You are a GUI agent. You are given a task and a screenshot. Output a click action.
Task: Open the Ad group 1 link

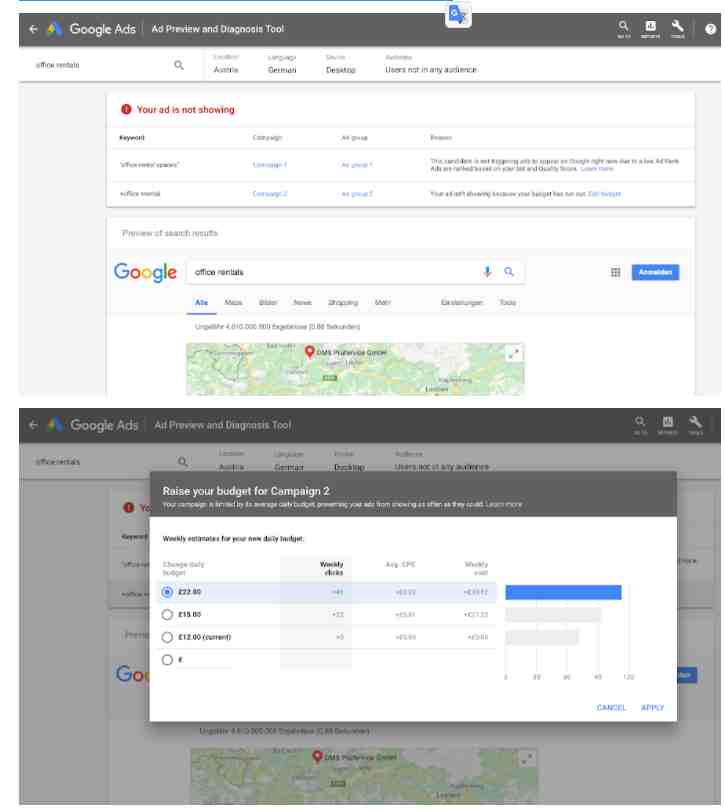(x=357, y=165)
